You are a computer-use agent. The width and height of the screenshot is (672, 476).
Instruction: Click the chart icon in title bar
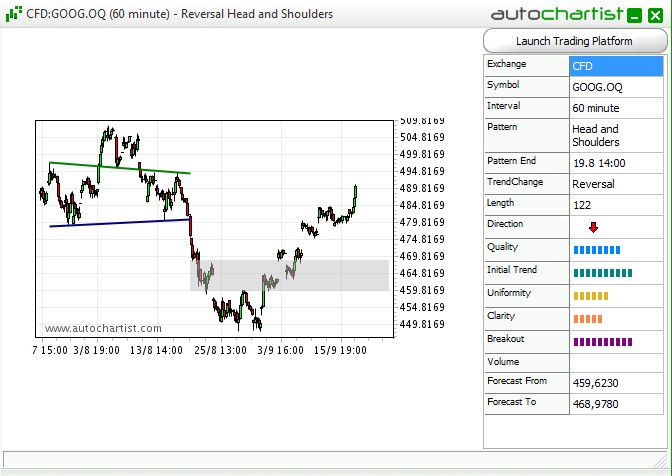(x=13, y=14)
